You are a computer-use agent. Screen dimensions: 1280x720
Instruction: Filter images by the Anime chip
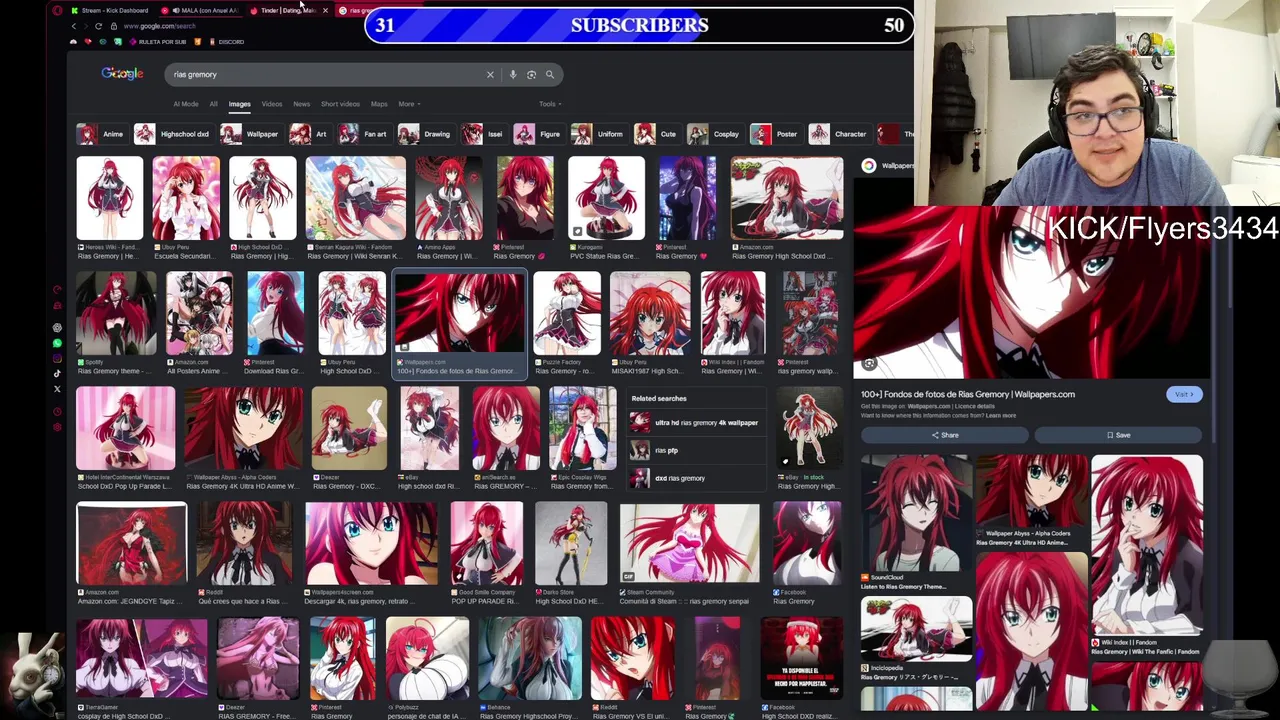[x=101, y=134]
